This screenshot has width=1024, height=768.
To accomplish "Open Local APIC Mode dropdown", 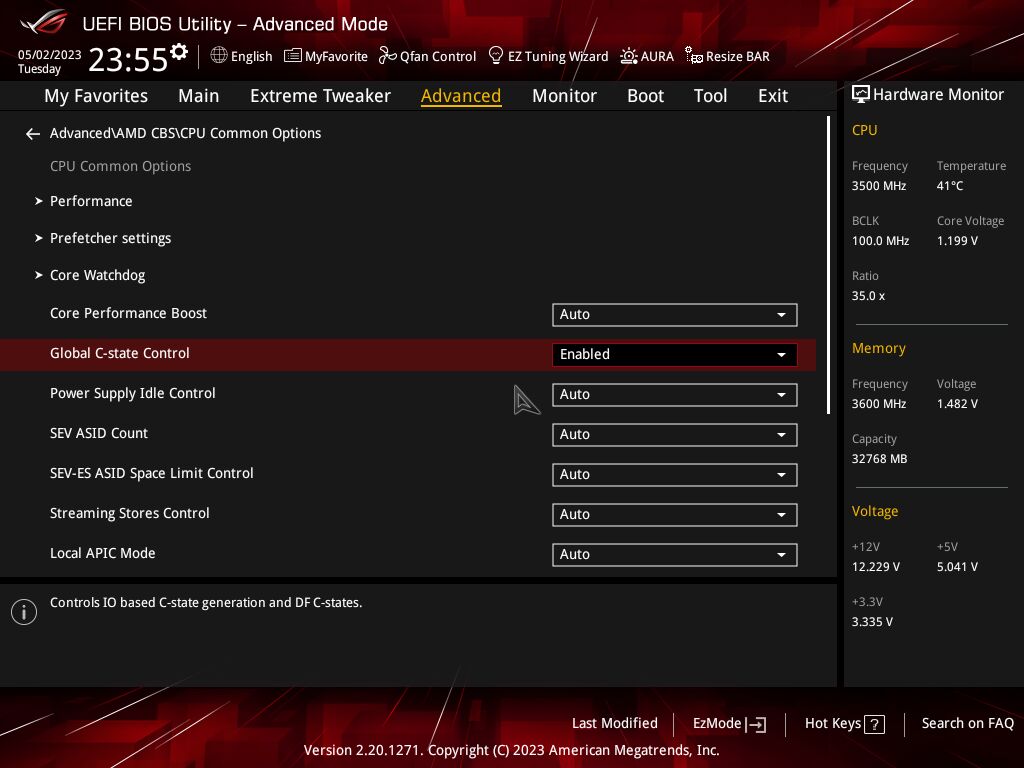I will coord(675,554).
